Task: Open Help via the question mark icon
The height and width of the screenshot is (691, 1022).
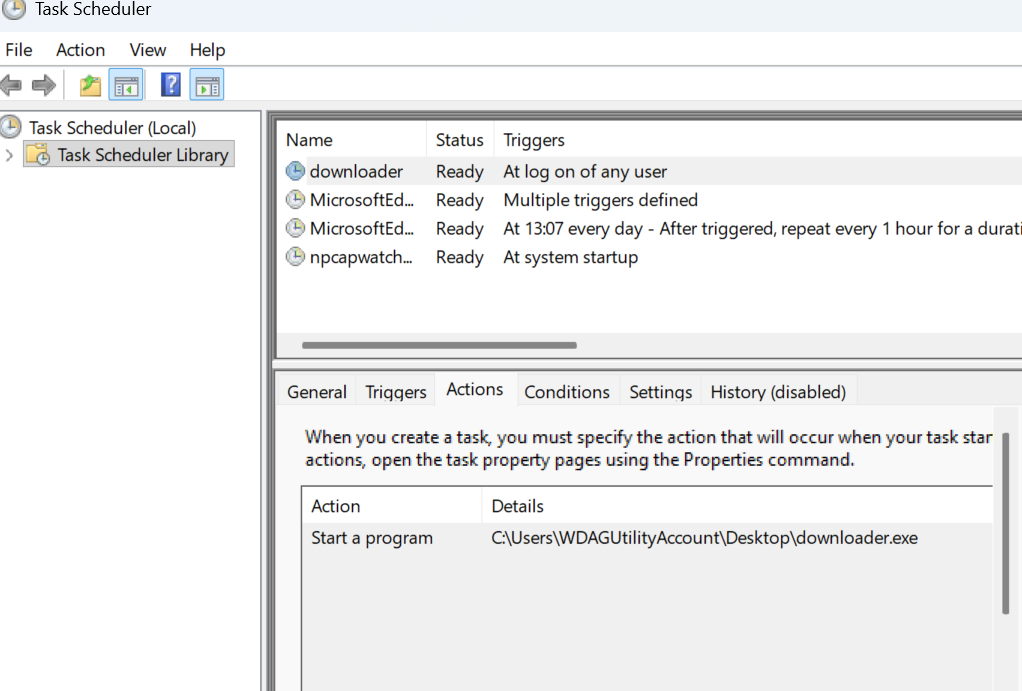Action: 170,85
